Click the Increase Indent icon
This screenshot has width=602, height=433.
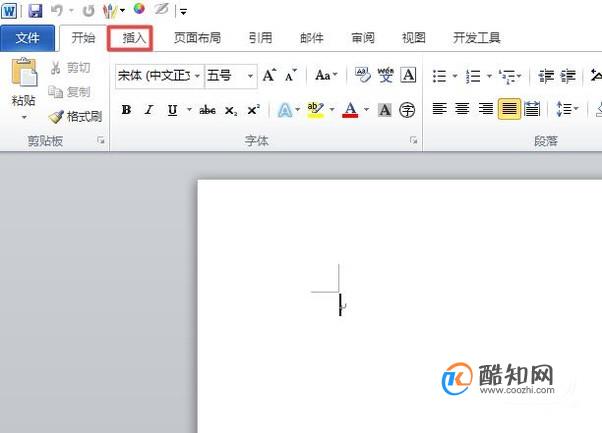pyautogui.click(x=568, y=76)
